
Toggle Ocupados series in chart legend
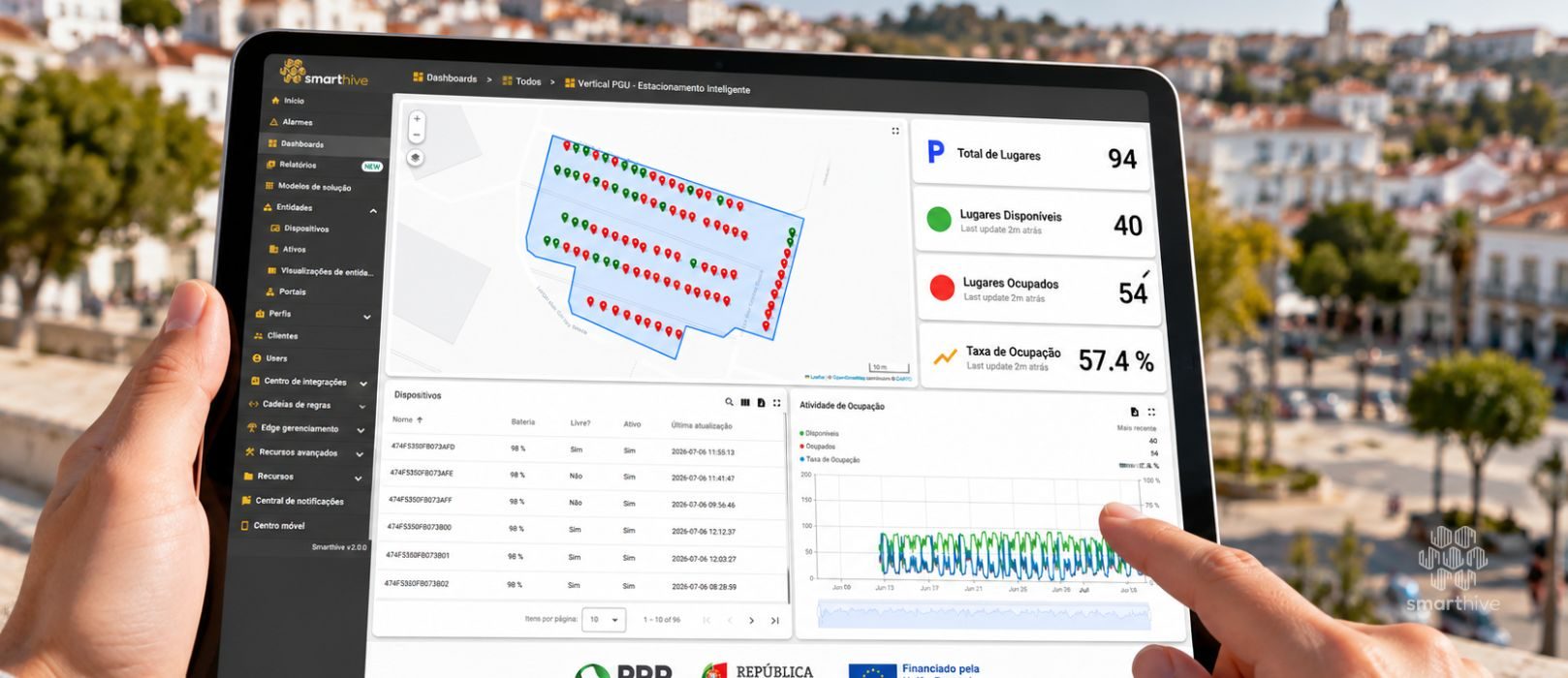click(818, 447)
